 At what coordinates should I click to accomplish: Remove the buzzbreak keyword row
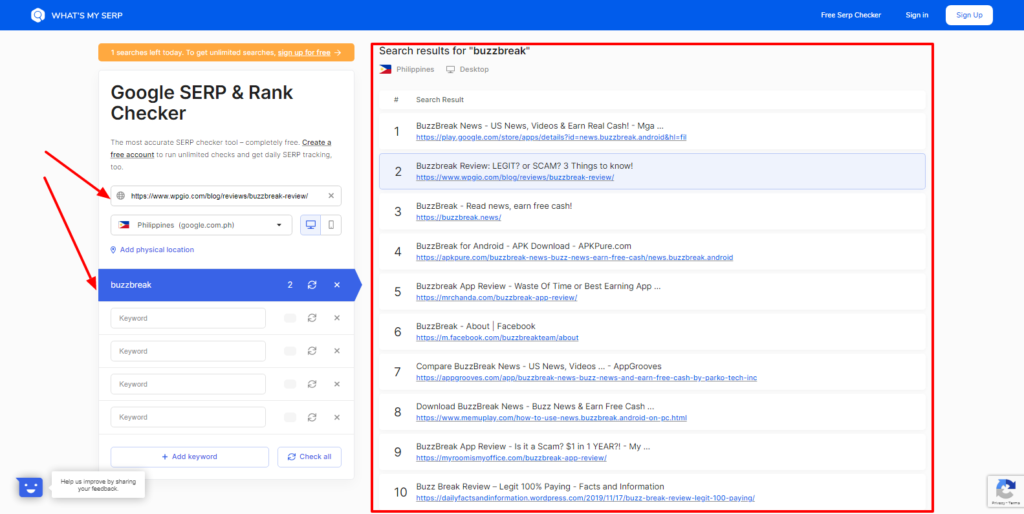pos(337,285)
